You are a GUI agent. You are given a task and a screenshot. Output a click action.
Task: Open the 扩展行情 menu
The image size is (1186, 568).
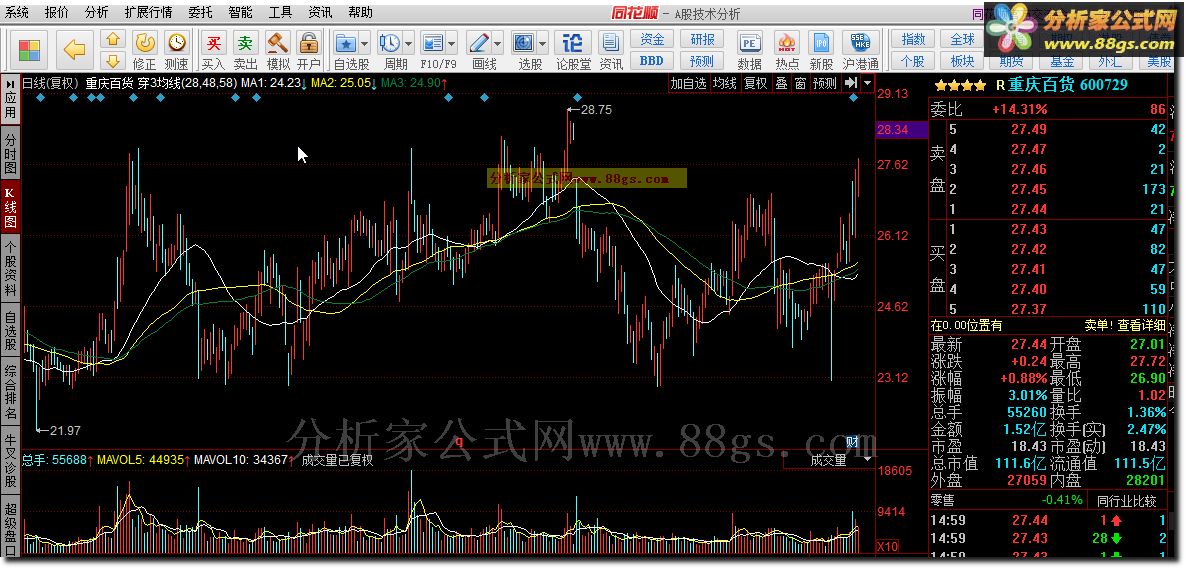point(148,12)
